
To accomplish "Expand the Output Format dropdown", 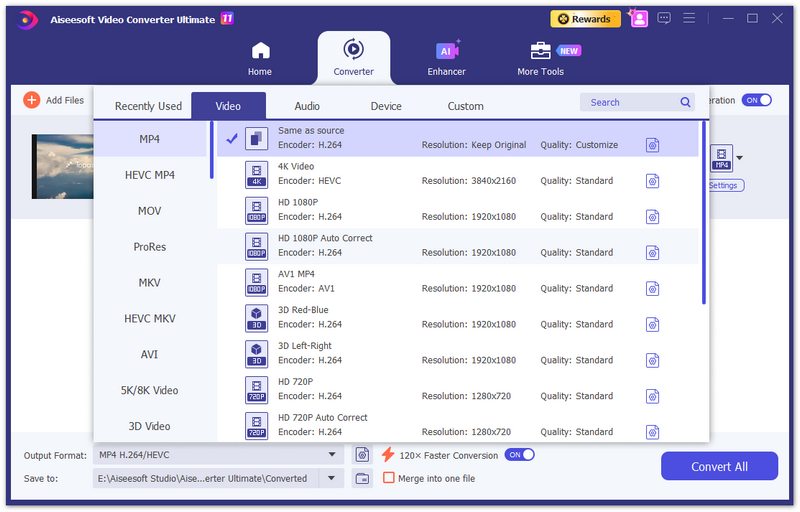I will [x=332, y=455].
